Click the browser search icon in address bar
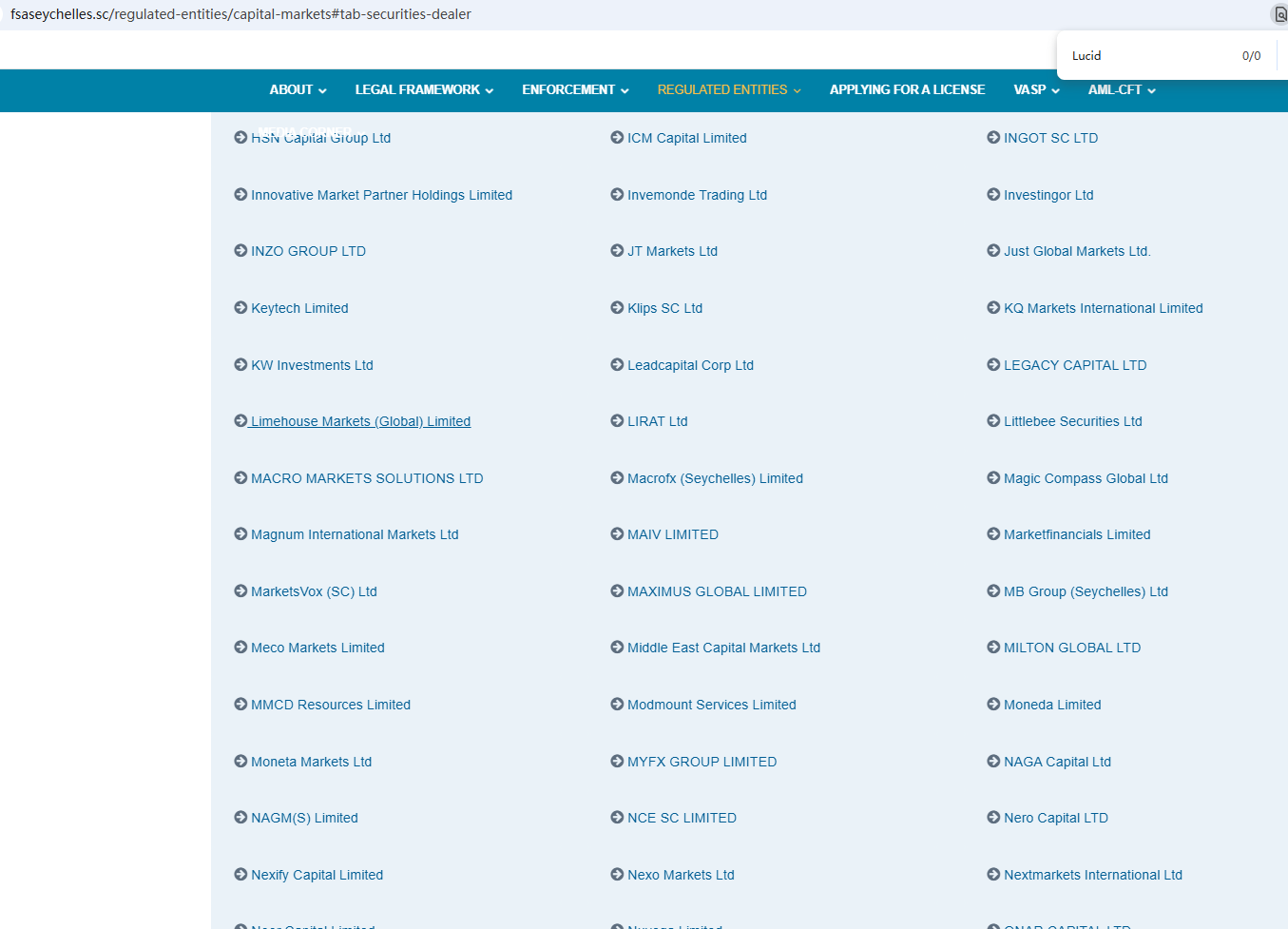Viewport: 1288px width, 929px height. [x=1279, y=14]
